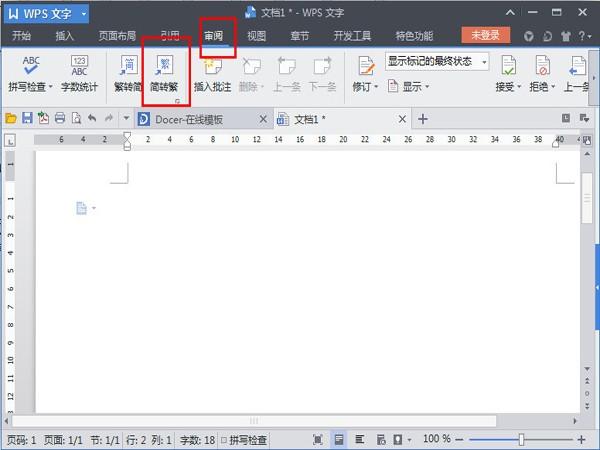Click the horizontal scrollbar at bottom
Viewport: 600px width, 450px height.
pyautogui.click(x=254, y=421)
